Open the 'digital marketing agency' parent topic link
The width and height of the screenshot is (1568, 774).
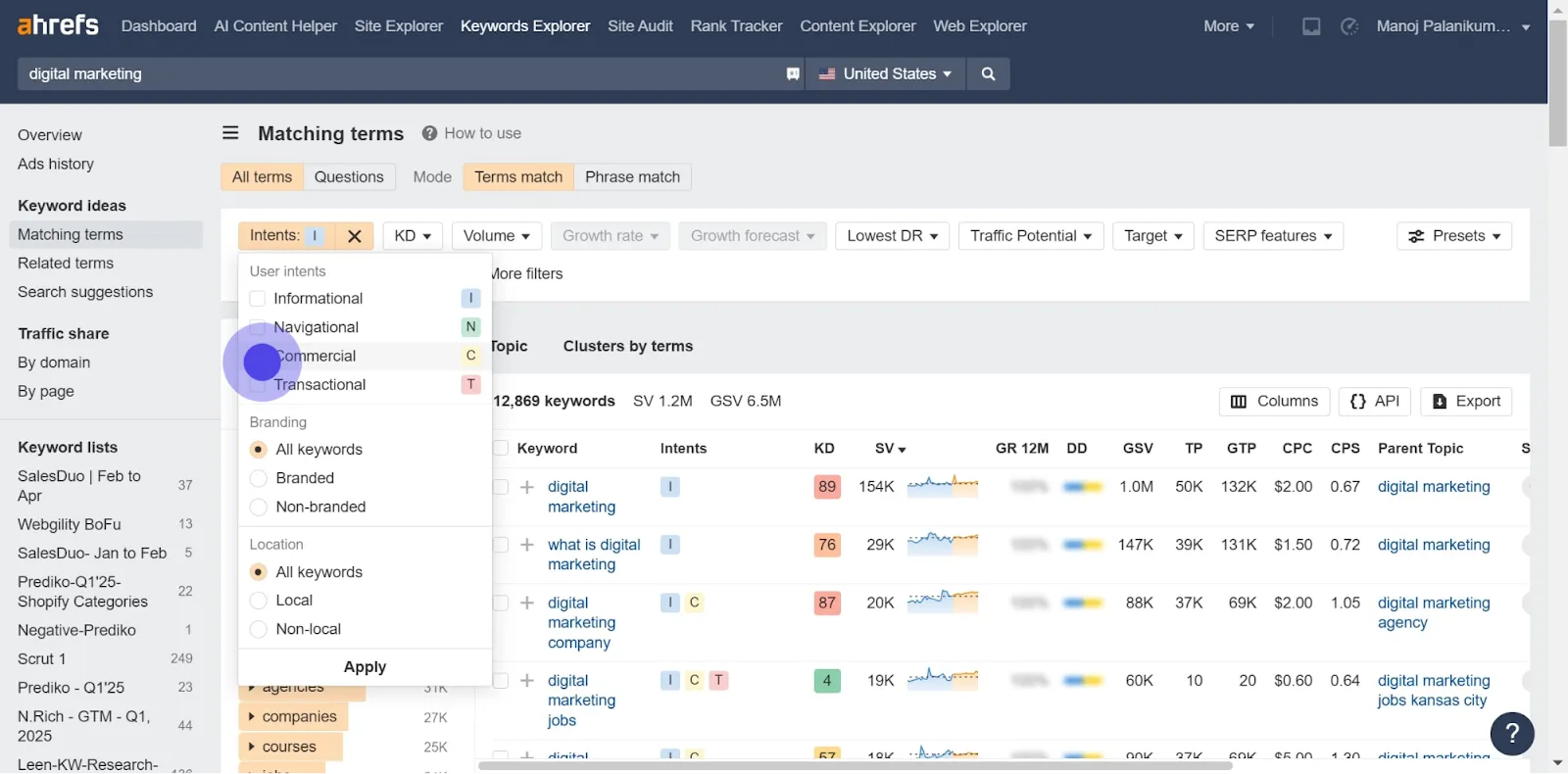[x=1434, y=613]
